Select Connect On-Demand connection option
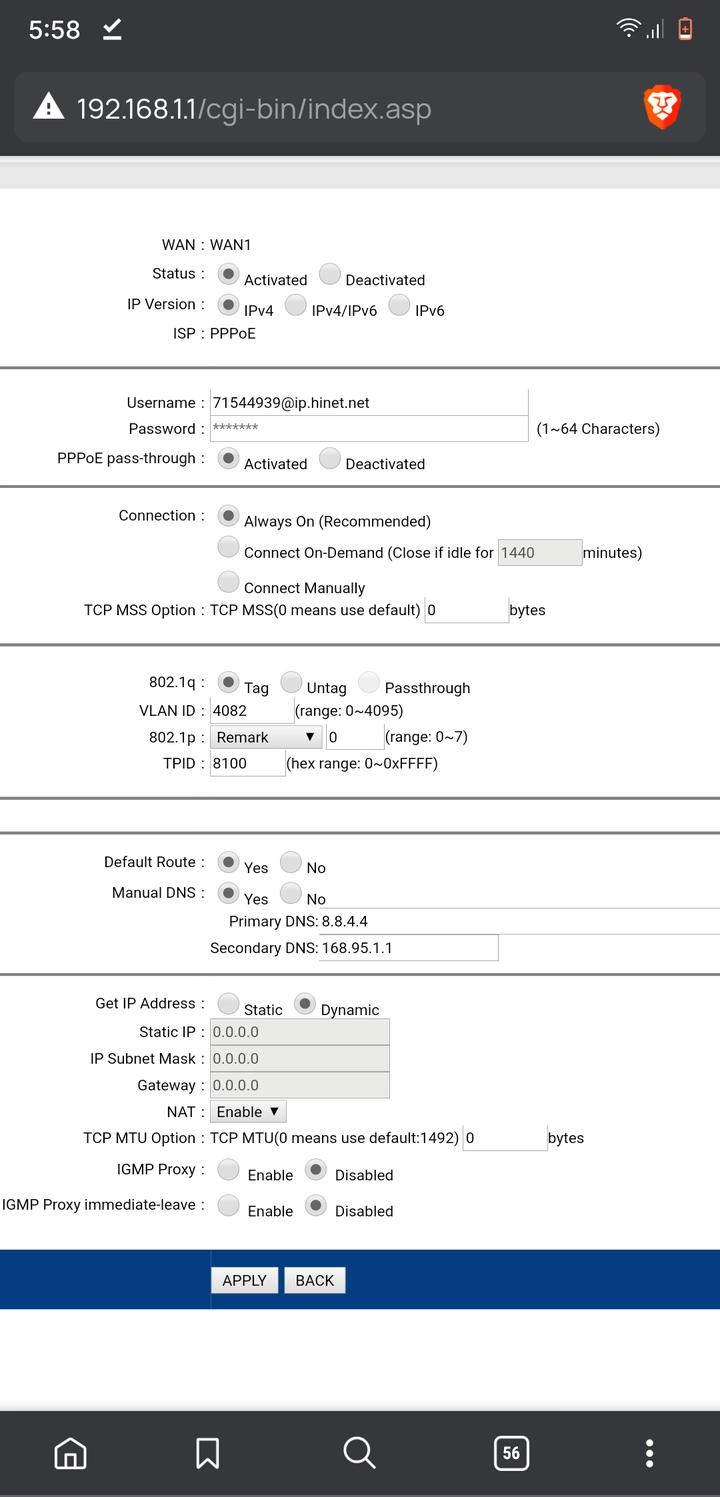This screenshot has height=1497, width=720. pos(229,546)
